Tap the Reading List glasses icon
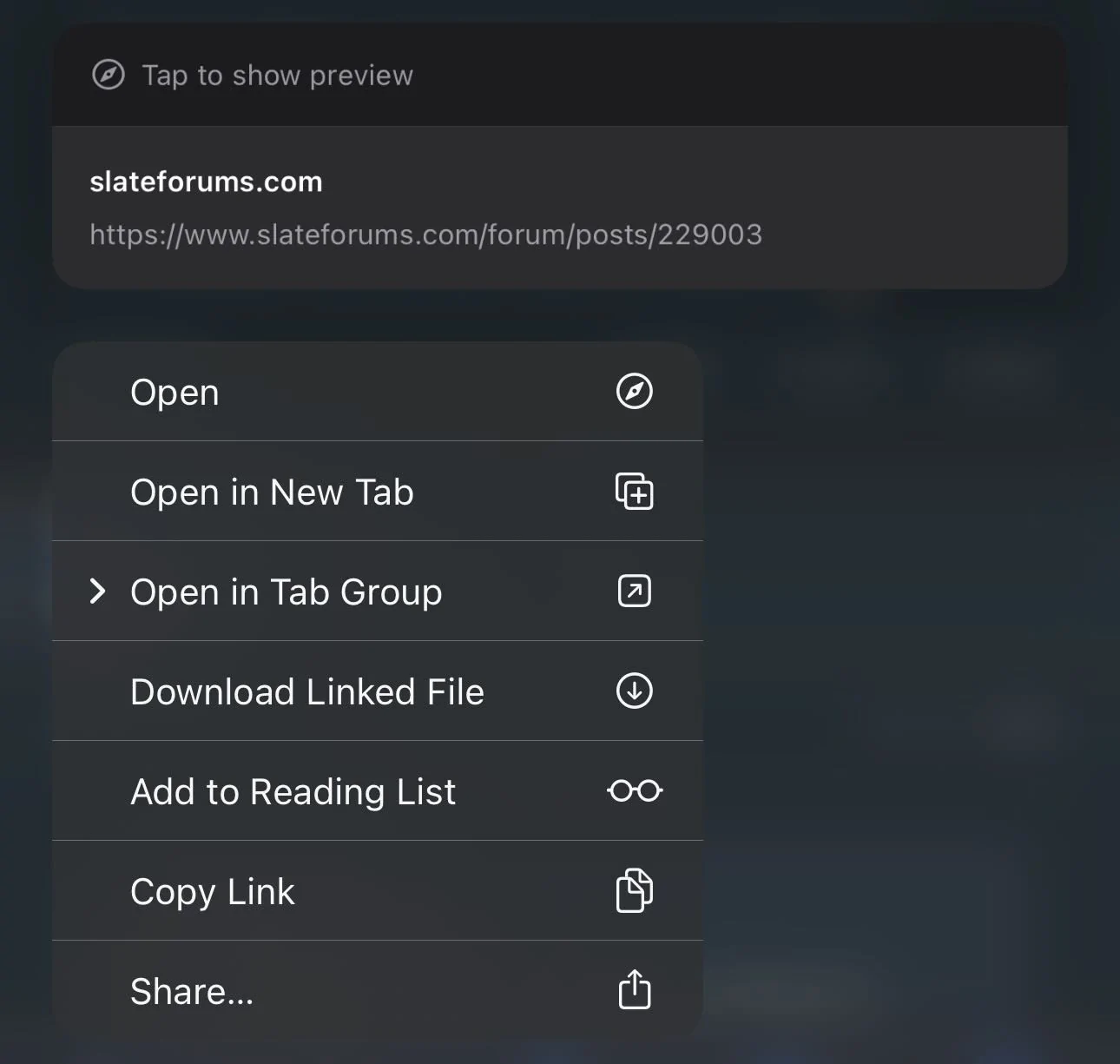1120x1064 pixels. point(635,790)
